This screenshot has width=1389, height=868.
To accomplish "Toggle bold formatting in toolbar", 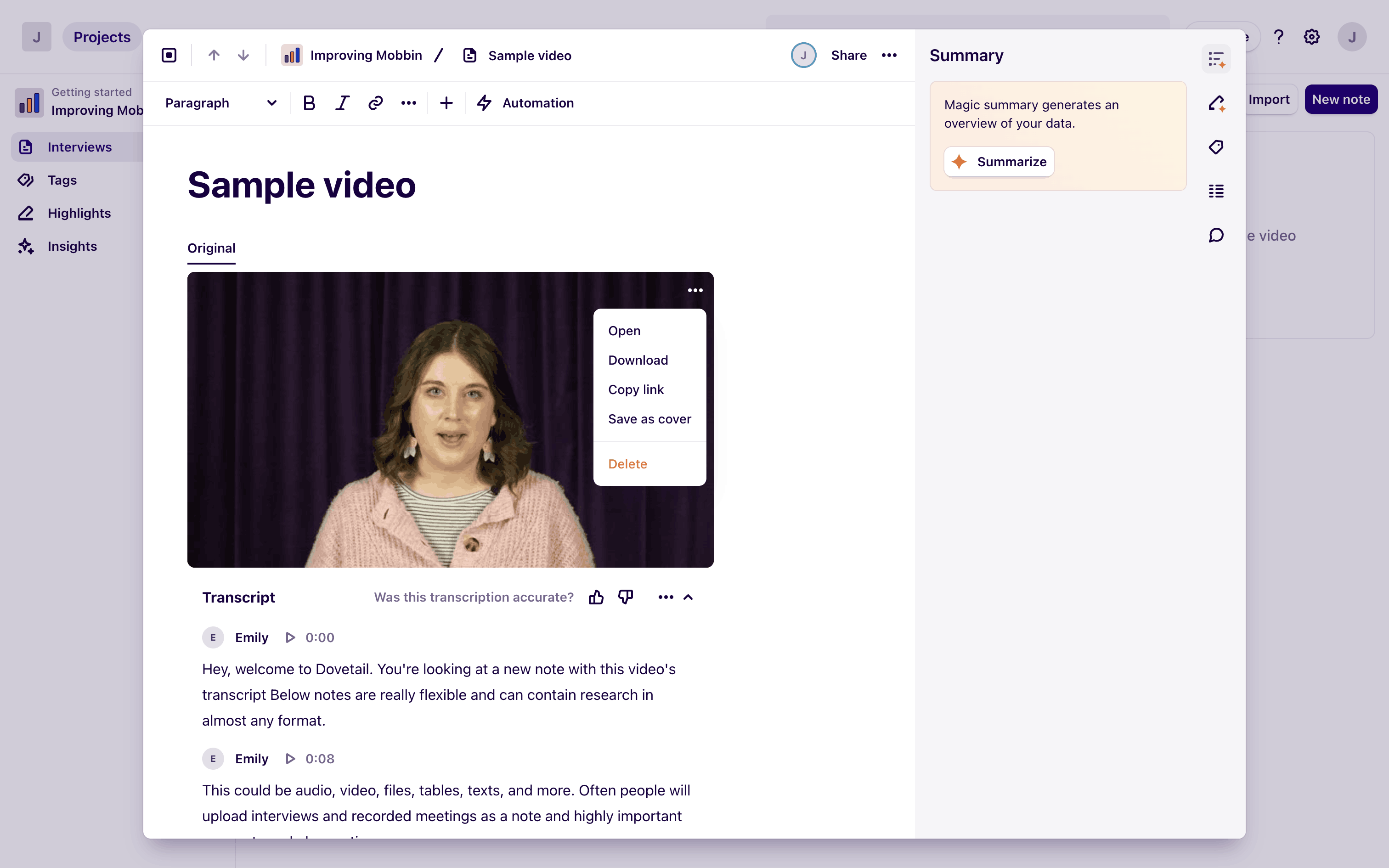I will (309, 103).
